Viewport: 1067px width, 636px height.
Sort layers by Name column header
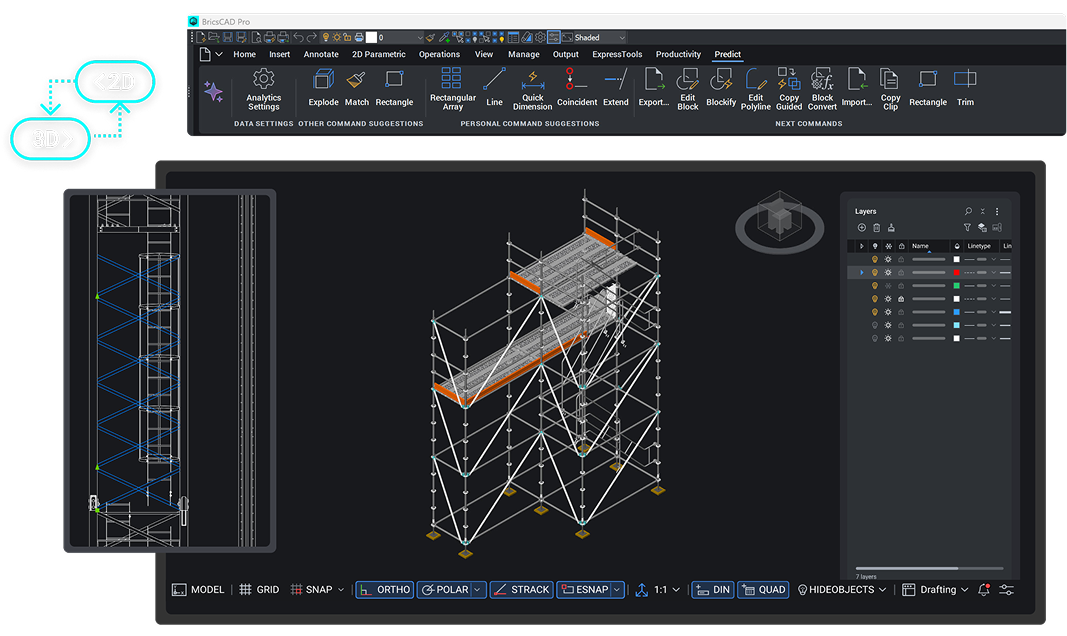[x=929, y=246]
